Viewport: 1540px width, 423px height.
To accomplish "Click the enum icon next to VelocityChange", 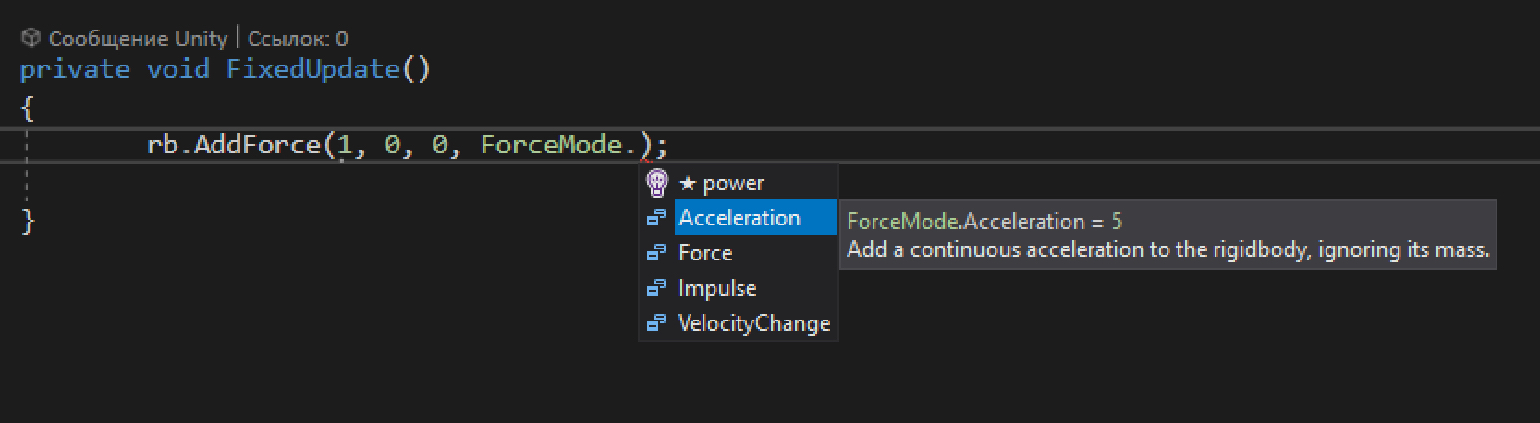I will 657,324.
